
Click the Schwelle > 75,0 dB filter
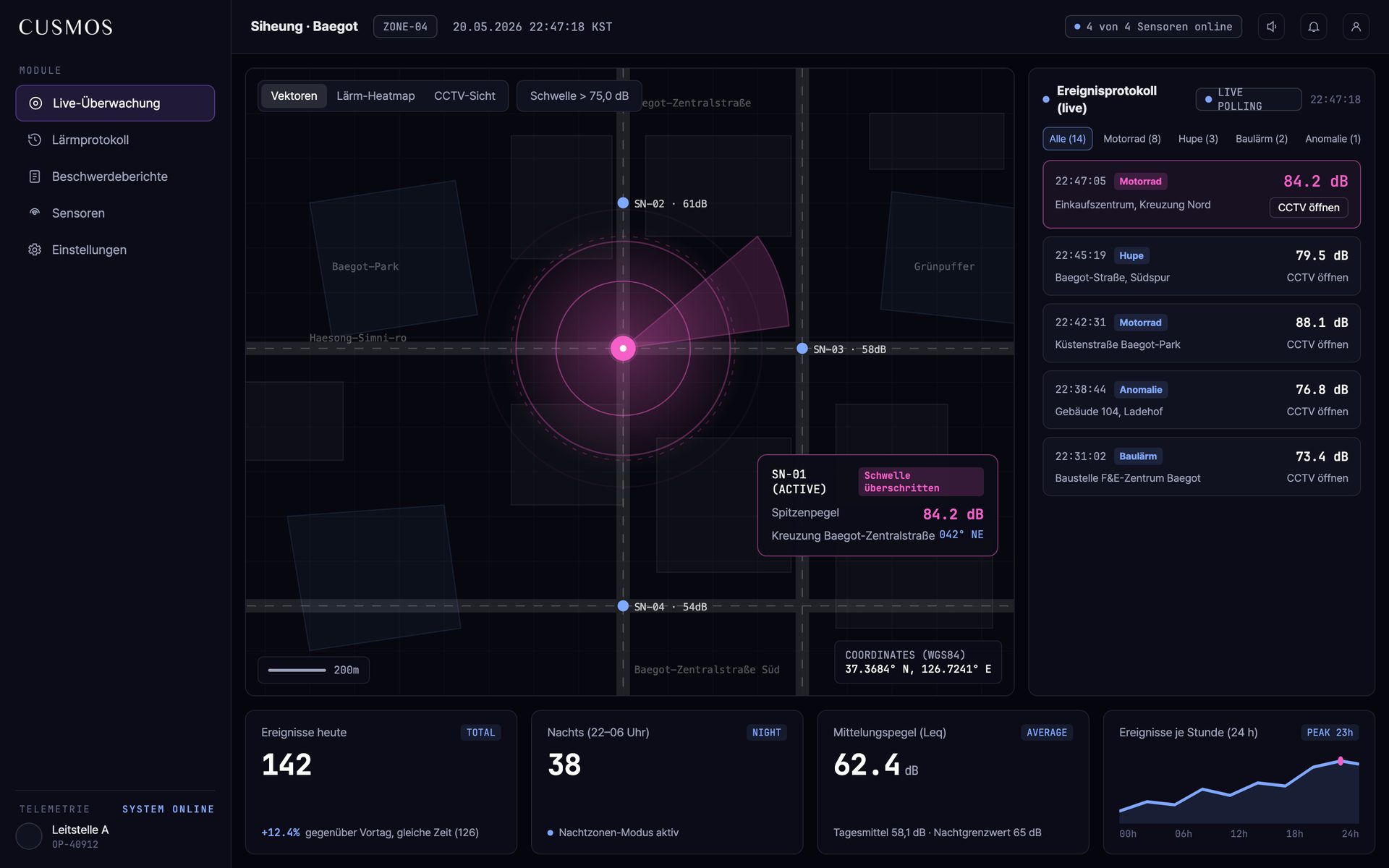(x=579, y=96)
